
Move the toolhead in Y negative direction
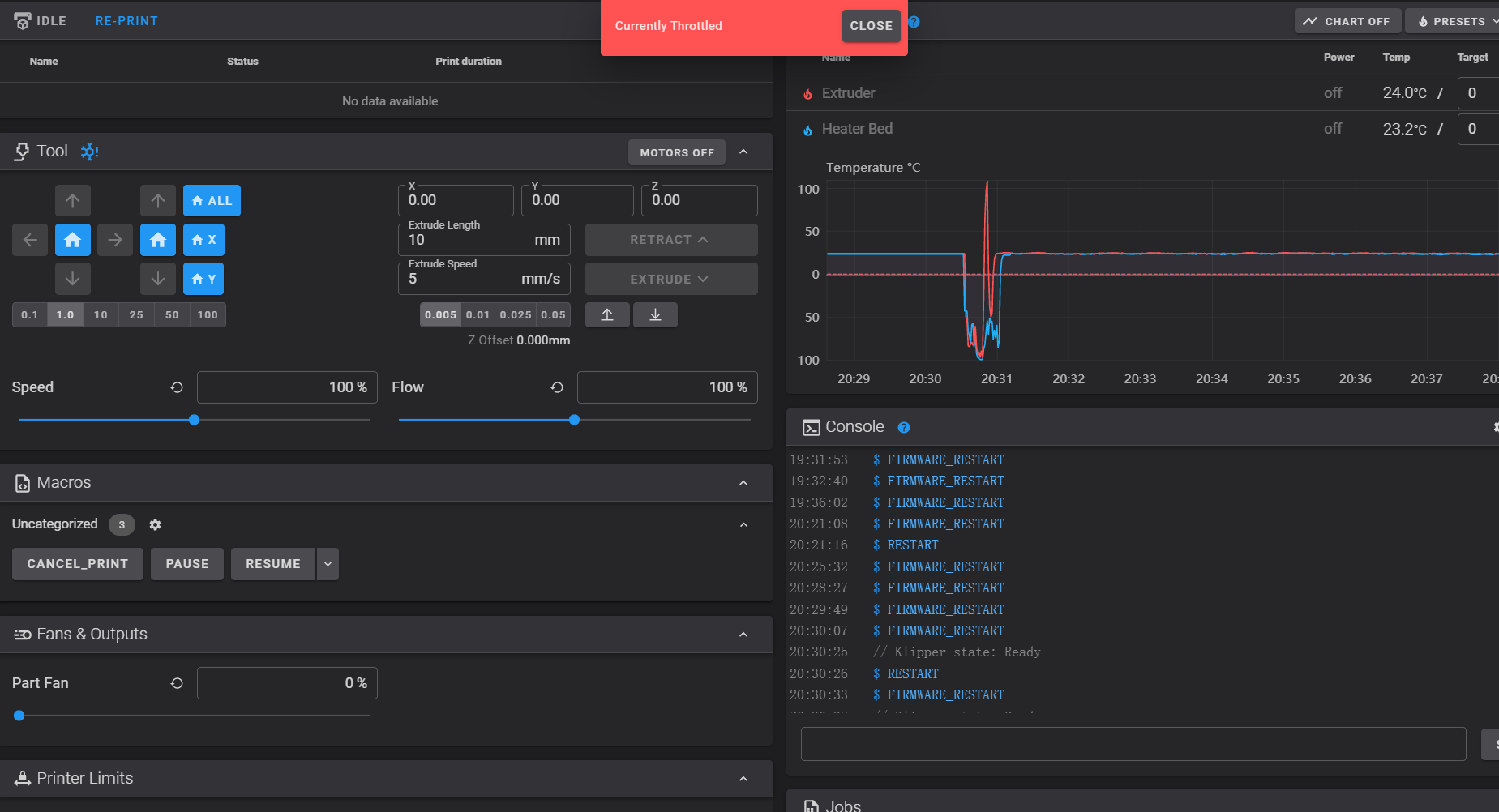(73, 279)
